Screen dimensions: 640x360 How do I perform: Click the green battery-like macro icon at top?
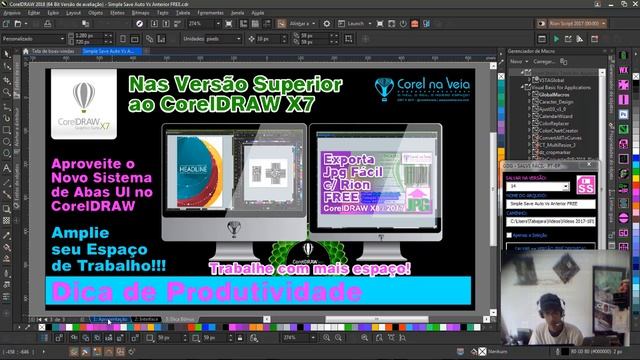pyautogui.click(x=623, y=55)
